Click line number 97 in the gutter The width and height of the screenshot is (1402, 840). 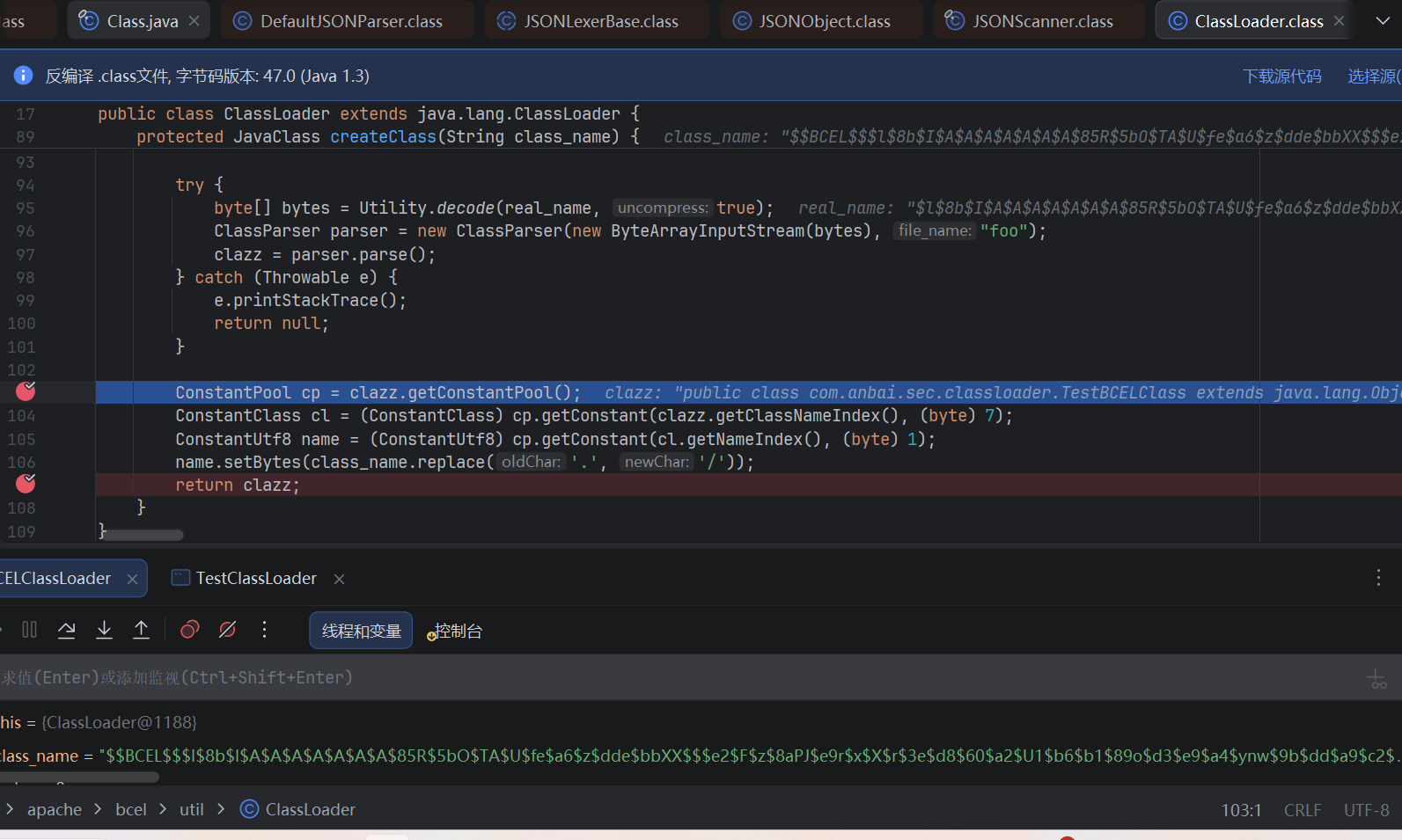coord(26,254)
